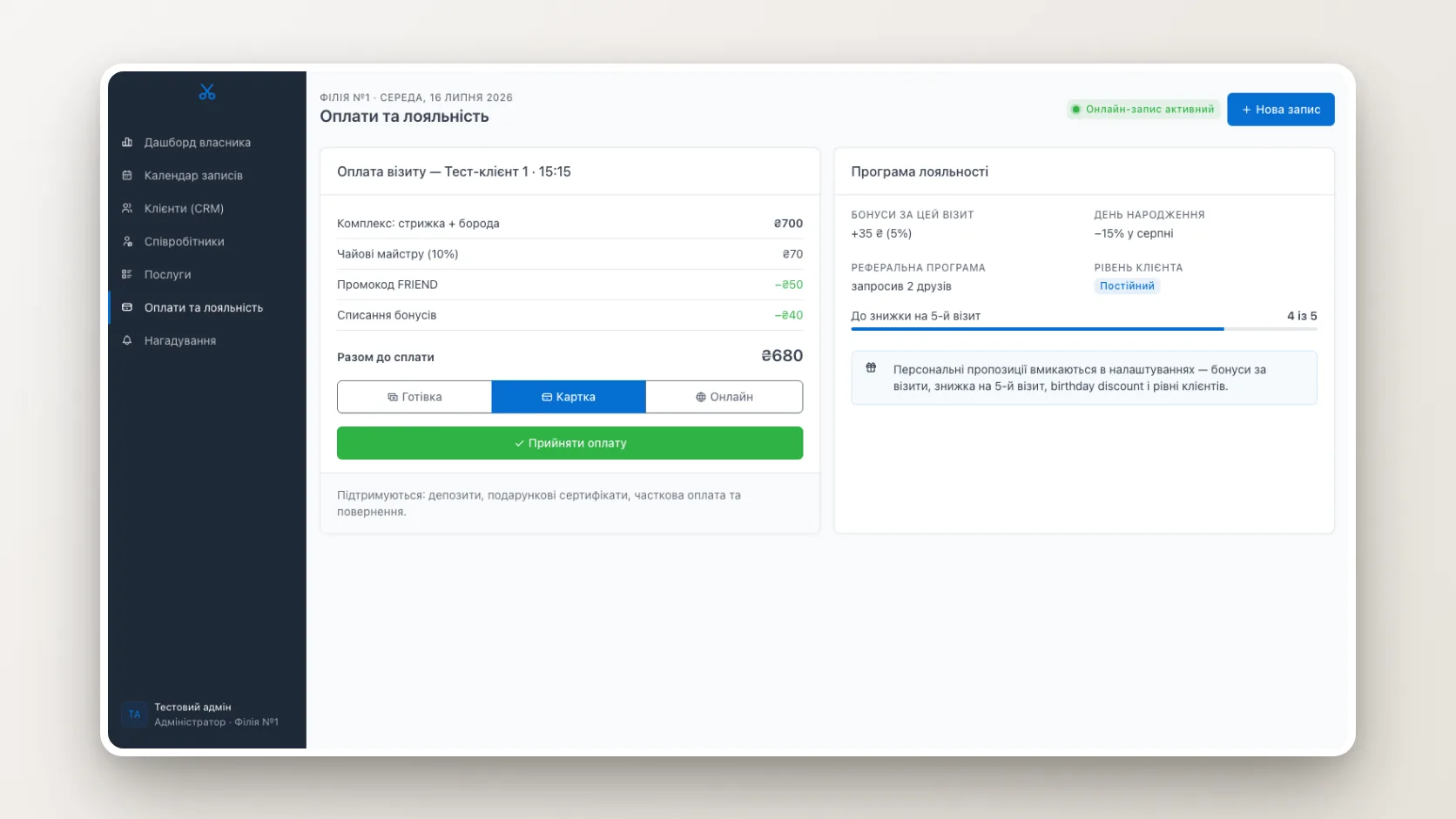Click the Персональні пропозиції info text
The height and width of the screenshot is (819, 1456).
pyautogui.click(x=1080, y=378)
